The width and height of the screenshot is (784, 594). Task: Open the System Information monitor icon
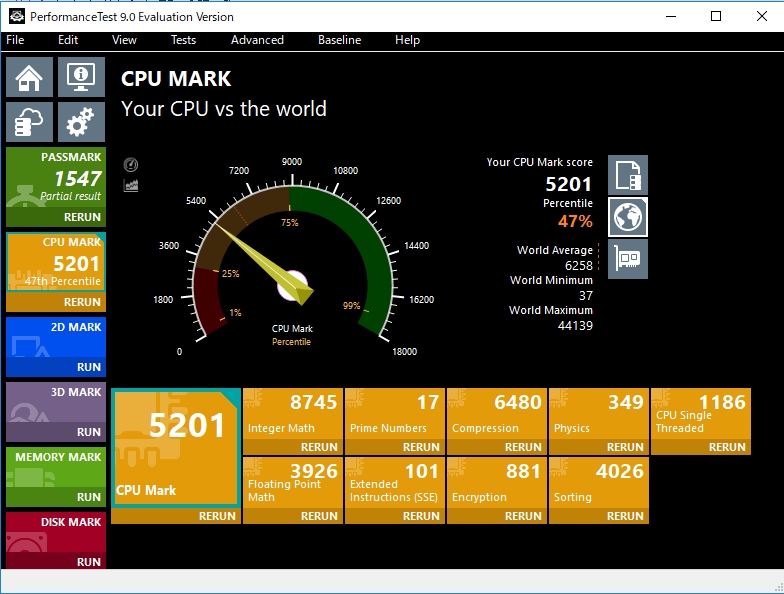click(x=81, y=77)
